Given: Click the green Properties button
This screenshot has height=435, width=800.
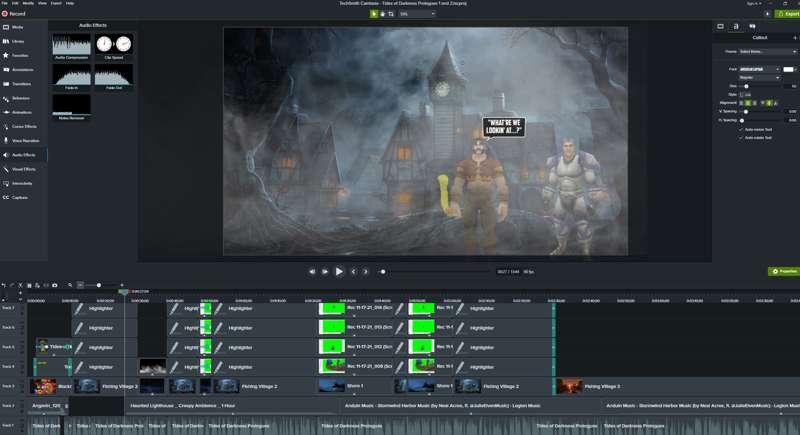Looking at the screenshot, I should (784, 271).
